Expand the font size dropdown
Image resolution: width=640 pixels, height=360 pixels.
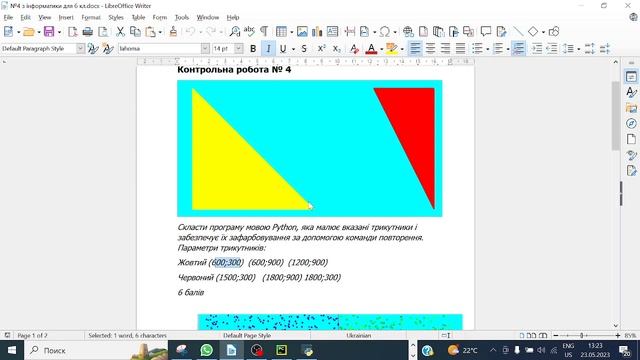[239, 49]
